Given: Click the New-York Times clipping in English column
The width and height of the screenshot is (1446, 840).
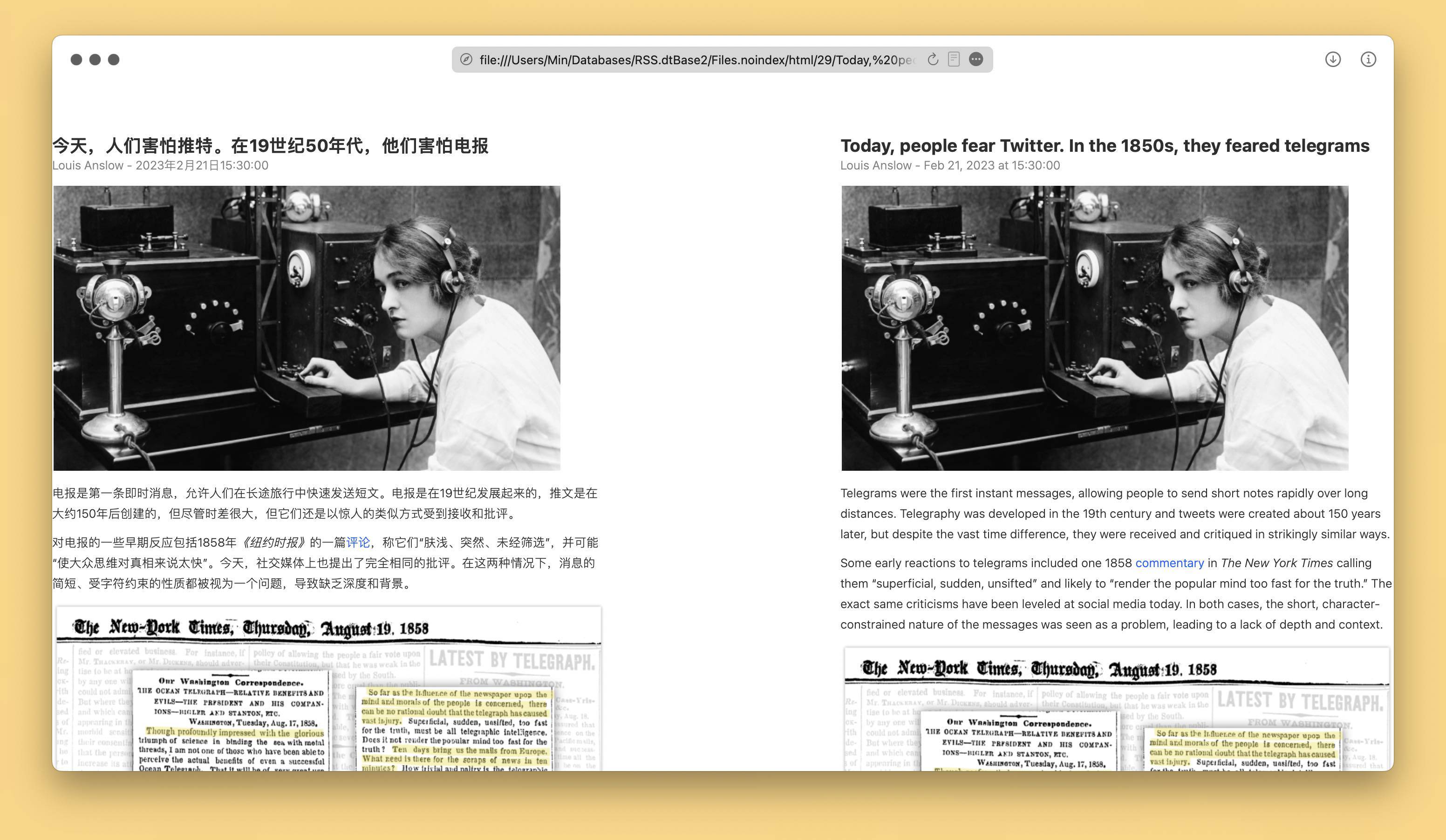Looking at the screenshot, I should 1117,709.
